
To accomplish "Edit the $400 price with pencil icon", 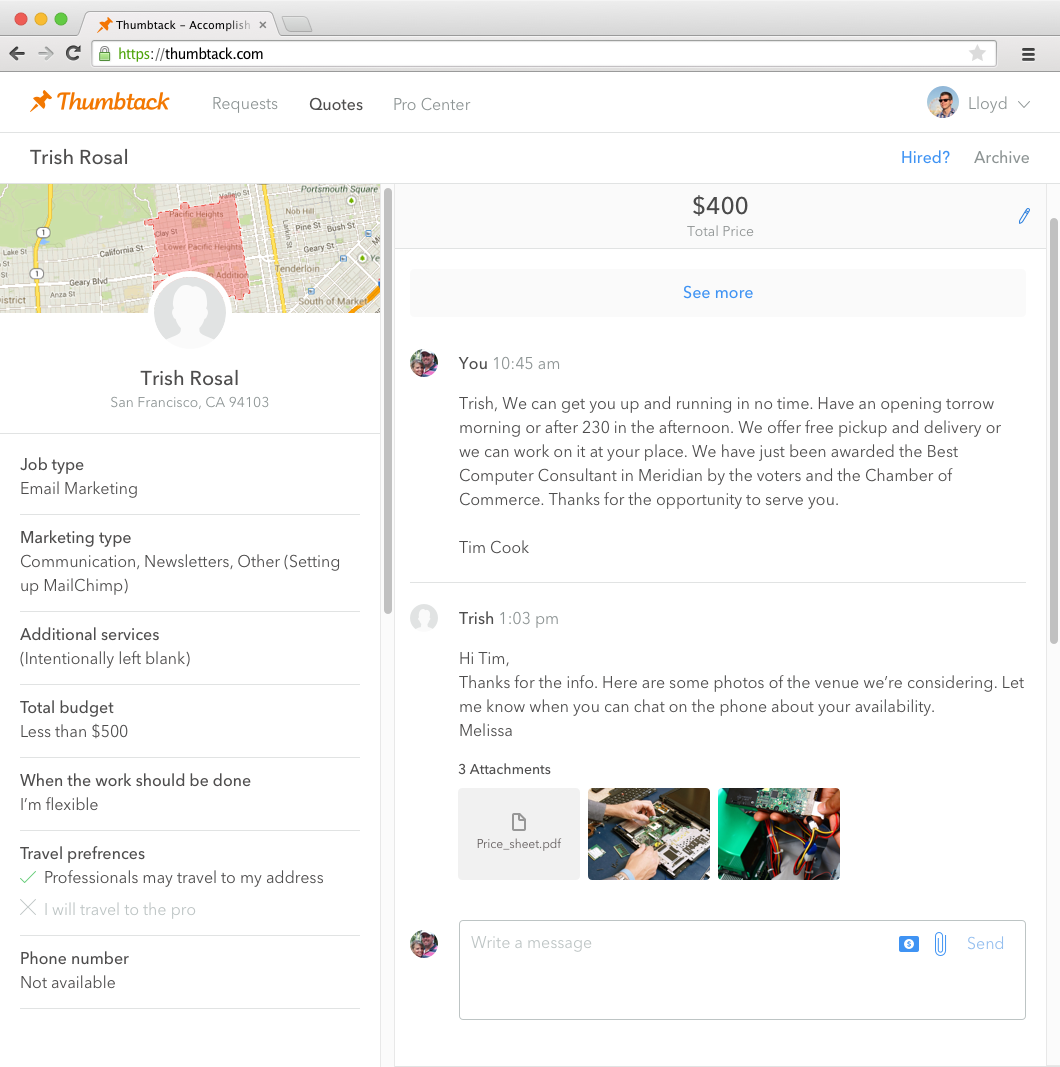I will click(x=1024, y=216).
